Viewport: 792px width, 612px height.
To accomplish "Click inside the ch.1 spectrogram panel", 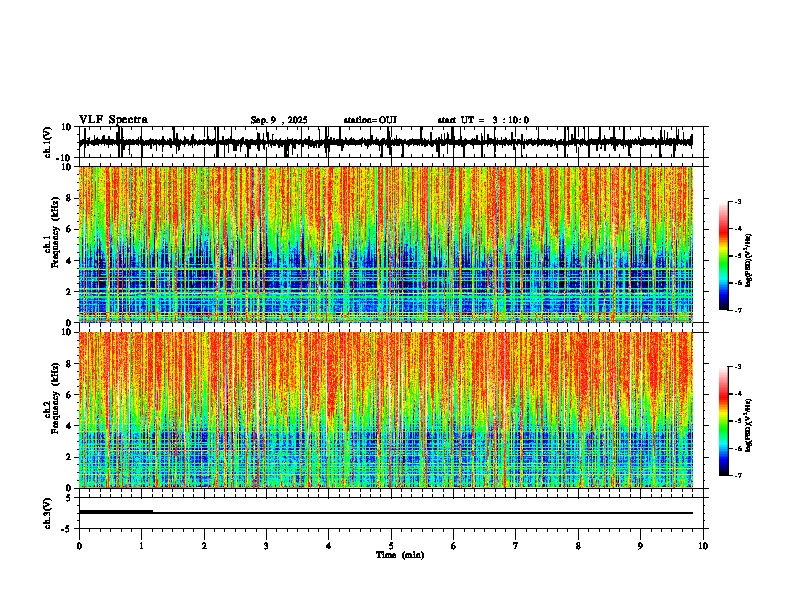I will [x=386, y=244].
